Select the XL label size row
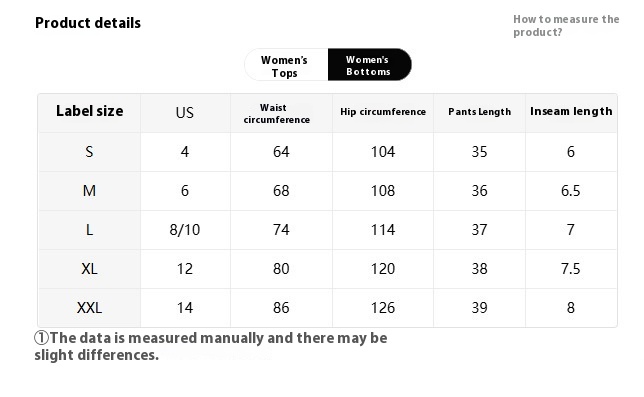The width and height of the screenshot is (644, 397). coord(327,269)
